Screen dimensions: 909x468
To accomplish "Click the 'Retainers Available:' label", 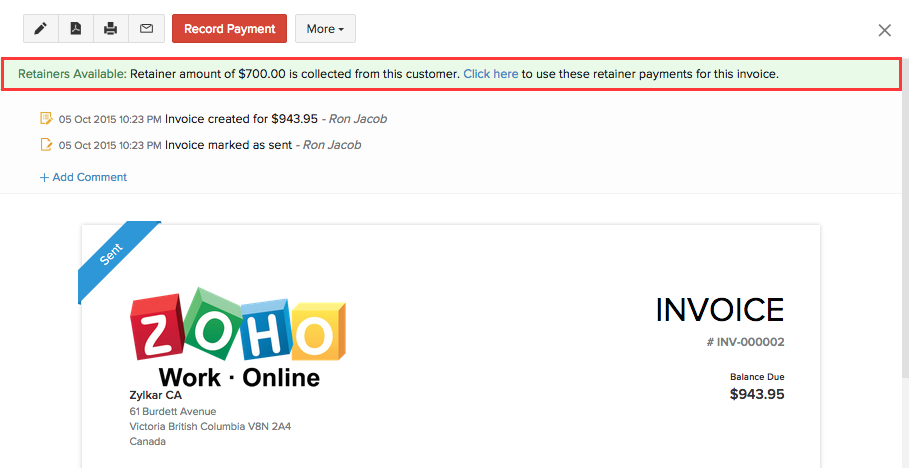I will 72,74.
